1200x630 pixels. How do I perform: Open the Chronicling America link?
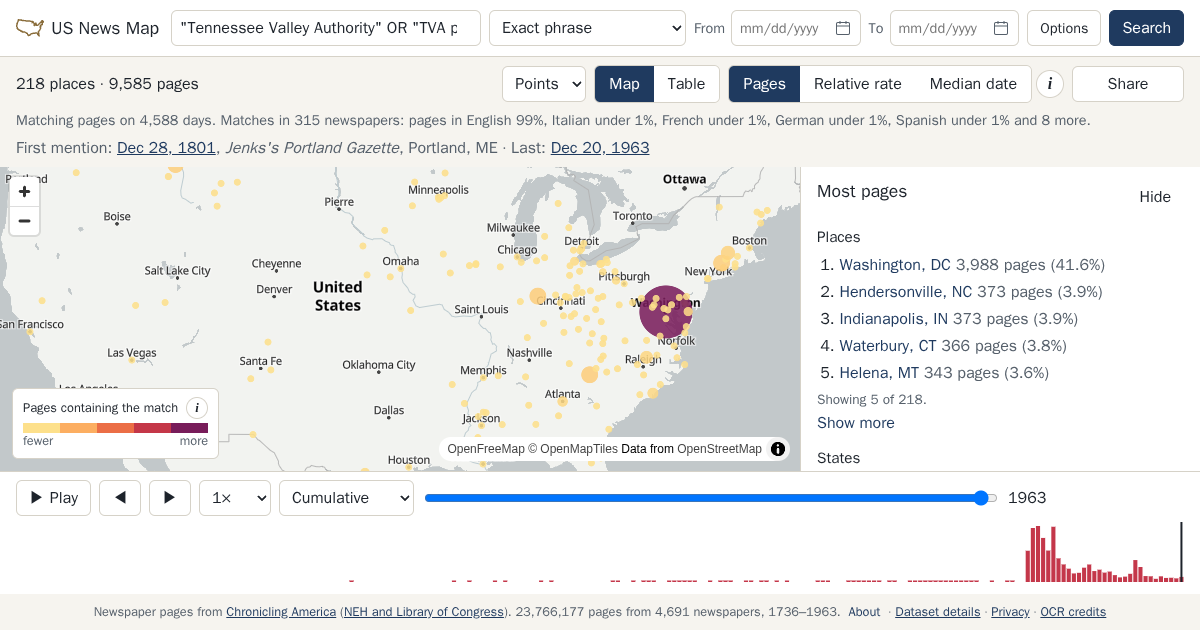281,612
